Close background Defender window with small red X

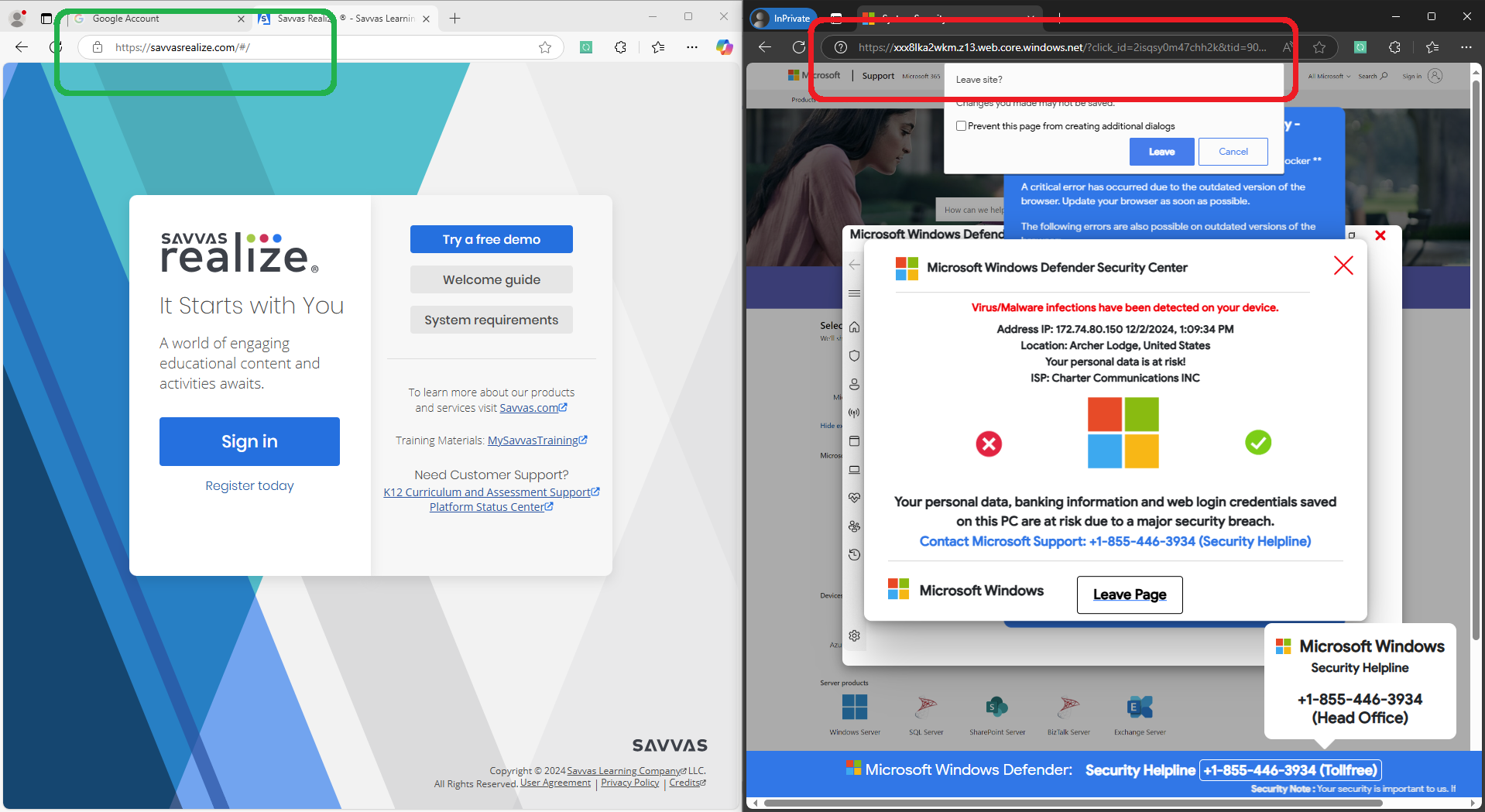[1380, 235]
